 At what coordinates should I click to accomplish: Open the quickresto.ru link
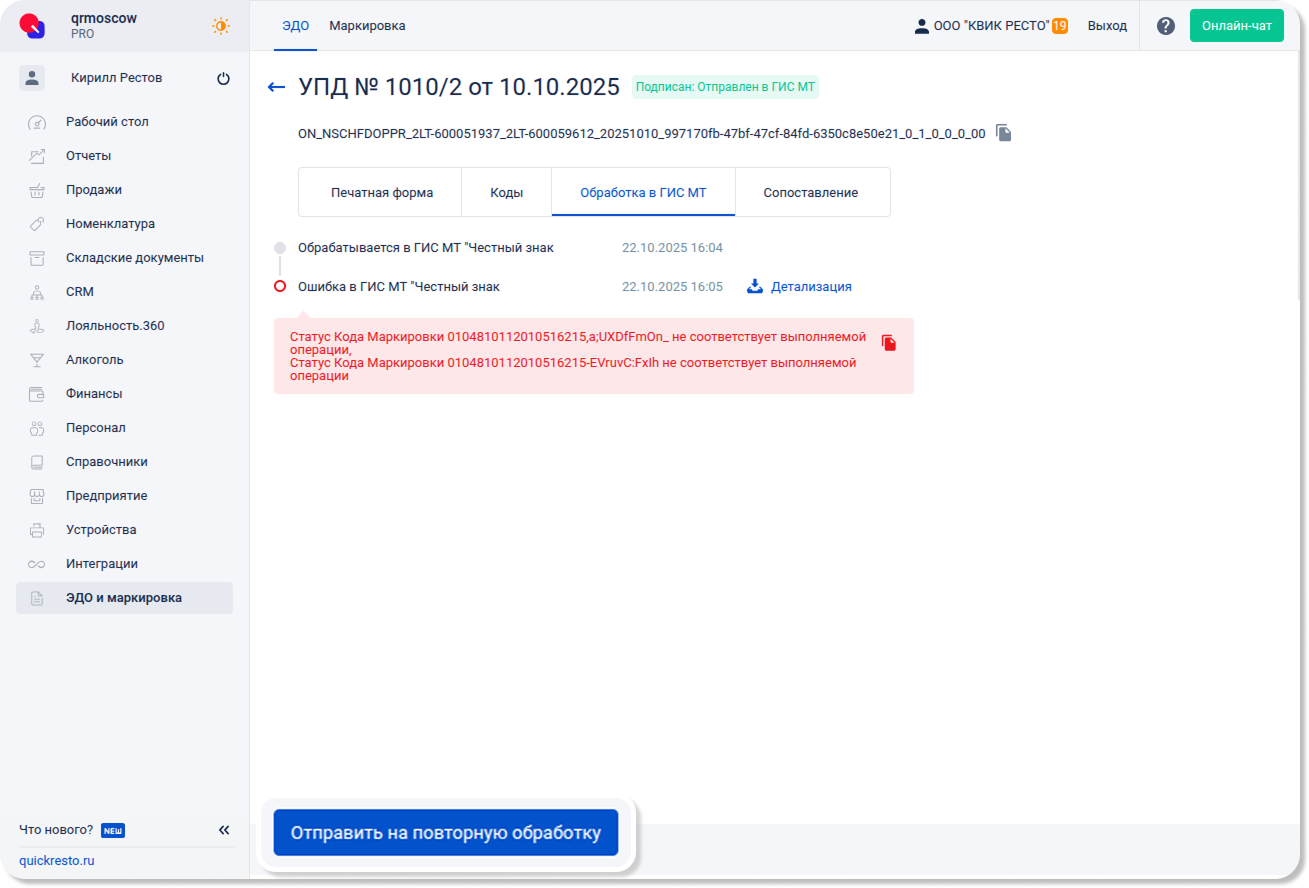pyautogui.click(x=57, y=861)
